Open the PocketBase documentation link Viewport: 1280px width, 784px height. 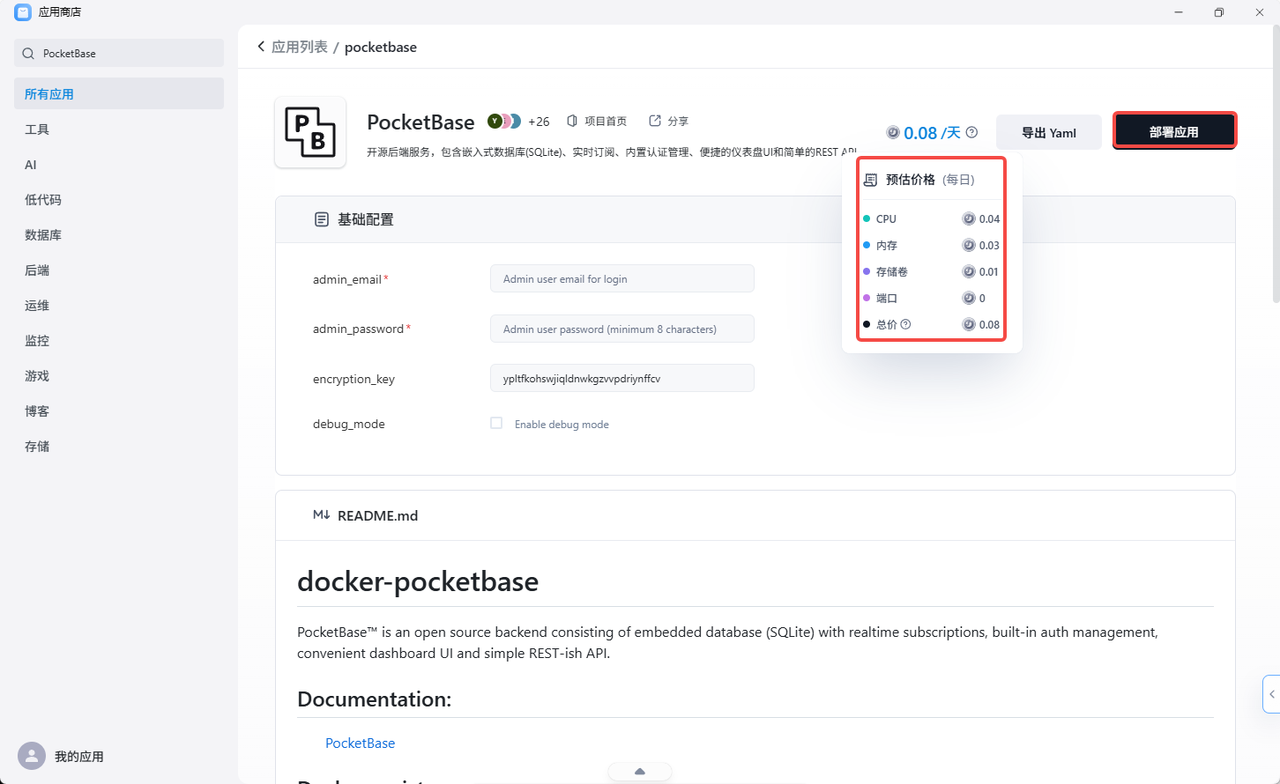[x=360, y=743]
